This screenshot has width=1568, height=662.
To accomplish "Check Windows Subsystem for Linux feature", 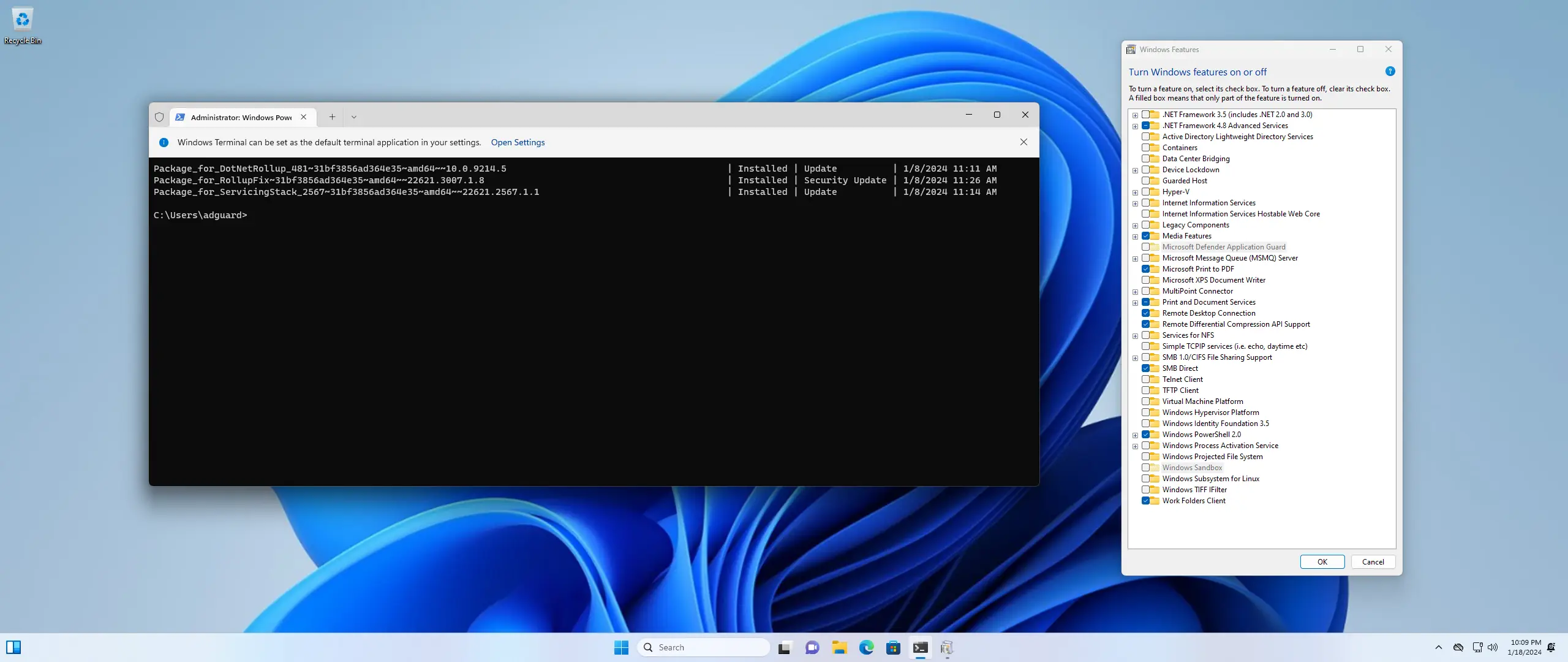I will (1145, 479).
